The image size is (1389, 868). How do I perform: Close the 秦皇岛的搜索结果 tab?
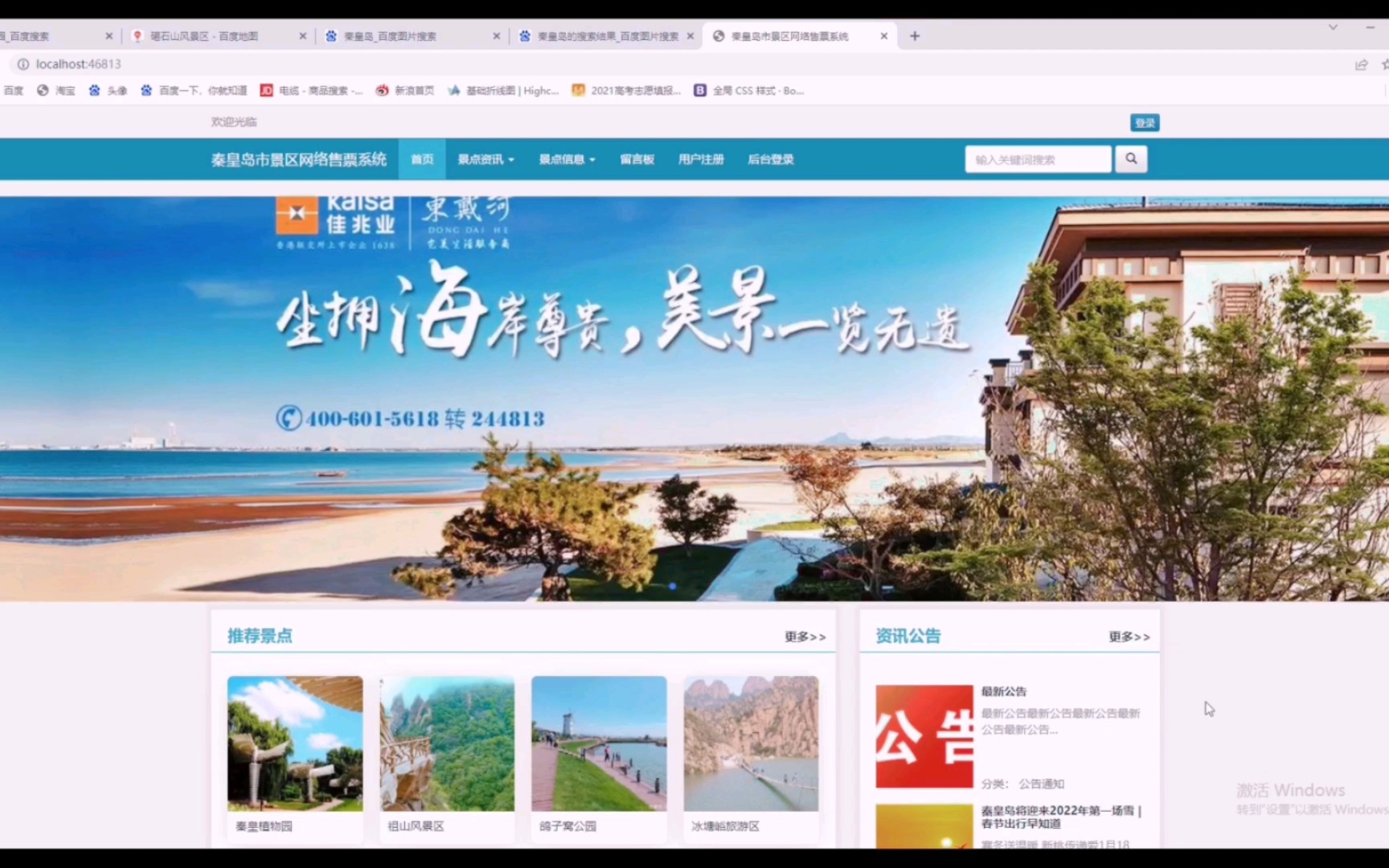point(690,36)
